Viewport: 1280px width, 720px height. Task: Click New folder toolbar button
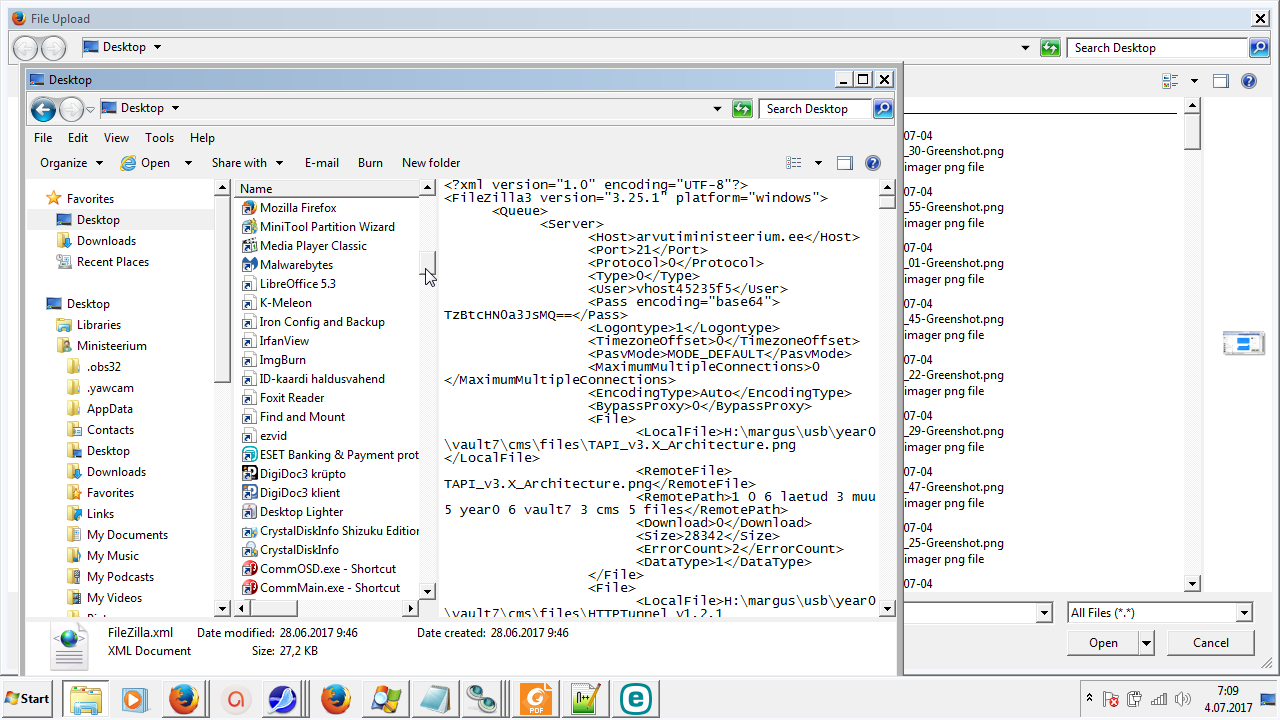[431, 163]
